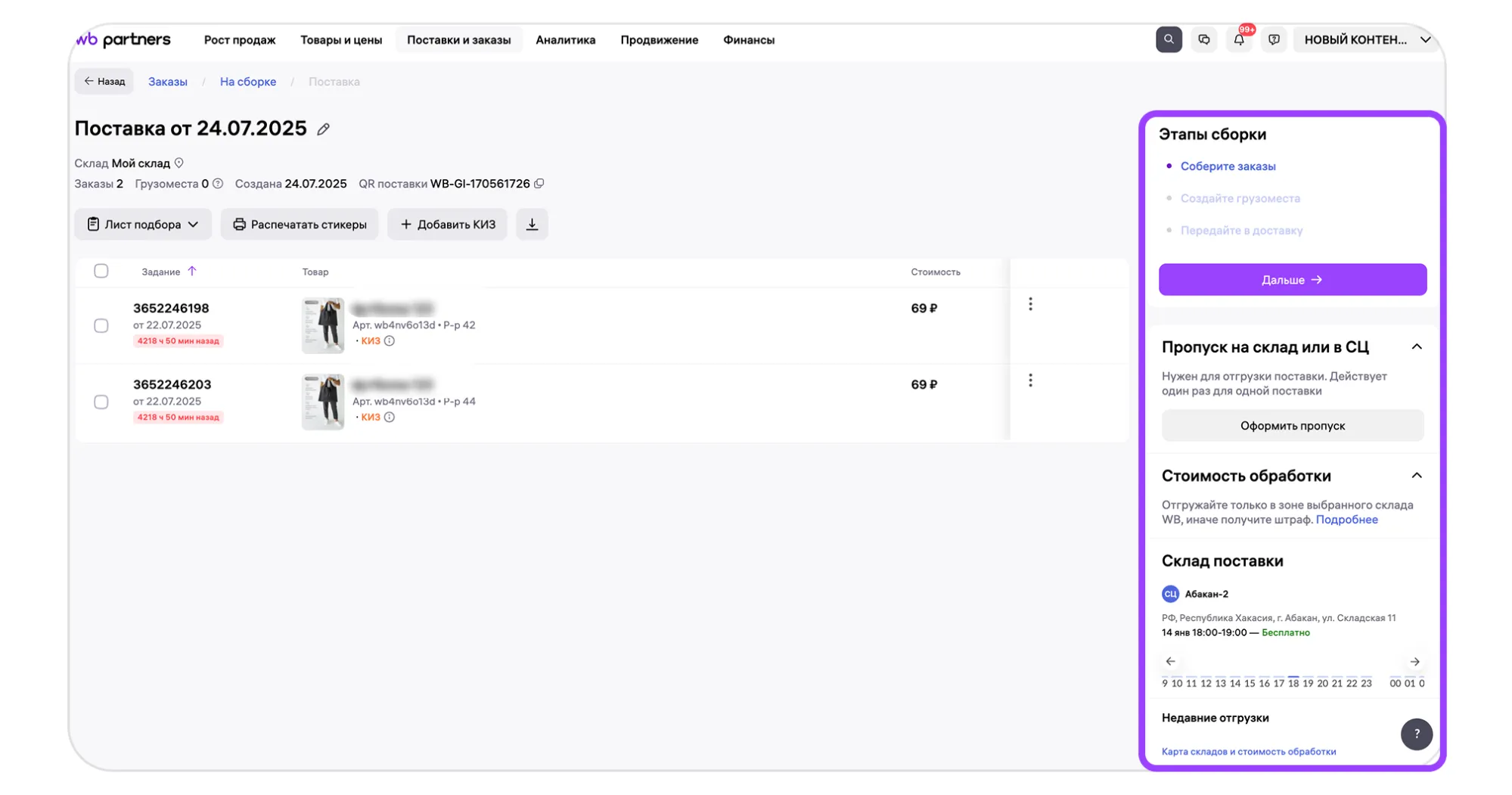Viewport: 1512px width, 795px height.
Task: Click the Оформить пропуск button
Action: click(x=1292, y=426)
